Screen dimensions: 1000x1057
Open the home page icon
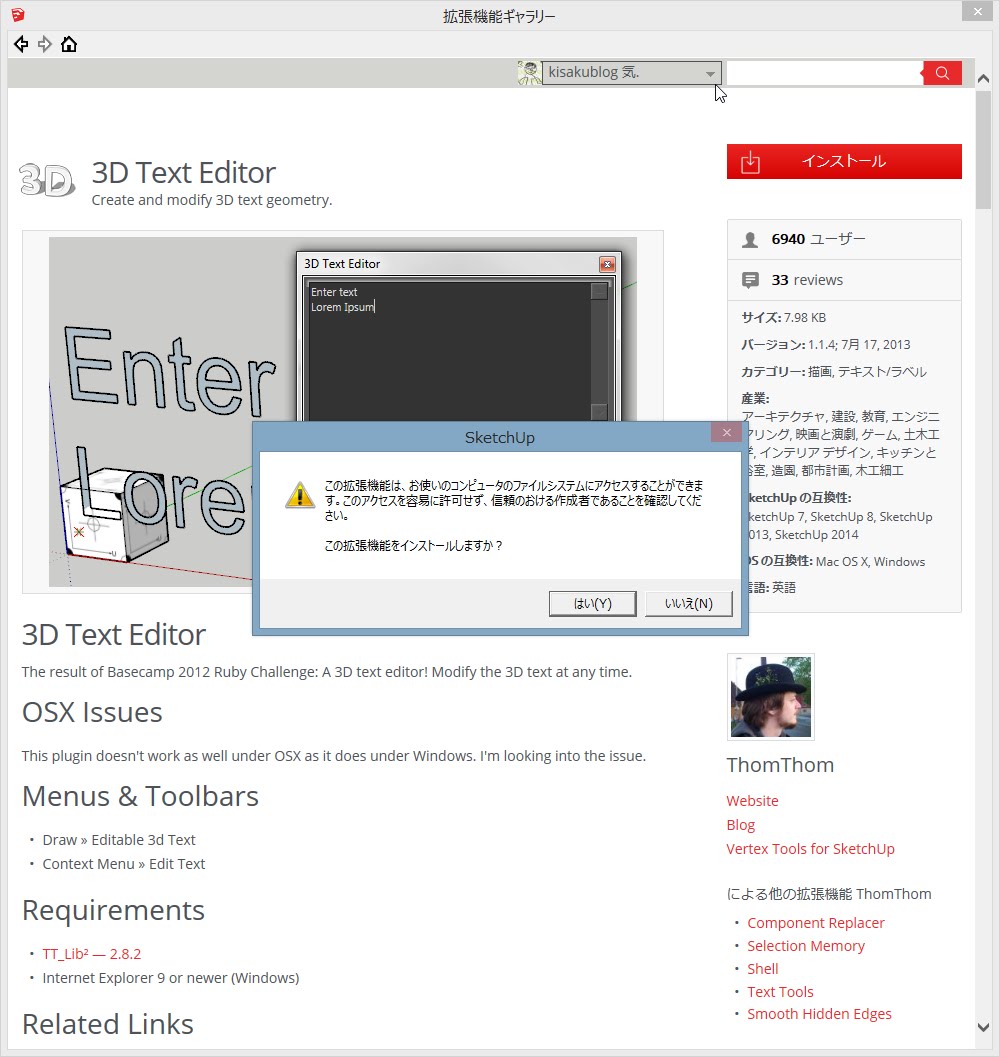pyautogui.click(x=69, y=44)
